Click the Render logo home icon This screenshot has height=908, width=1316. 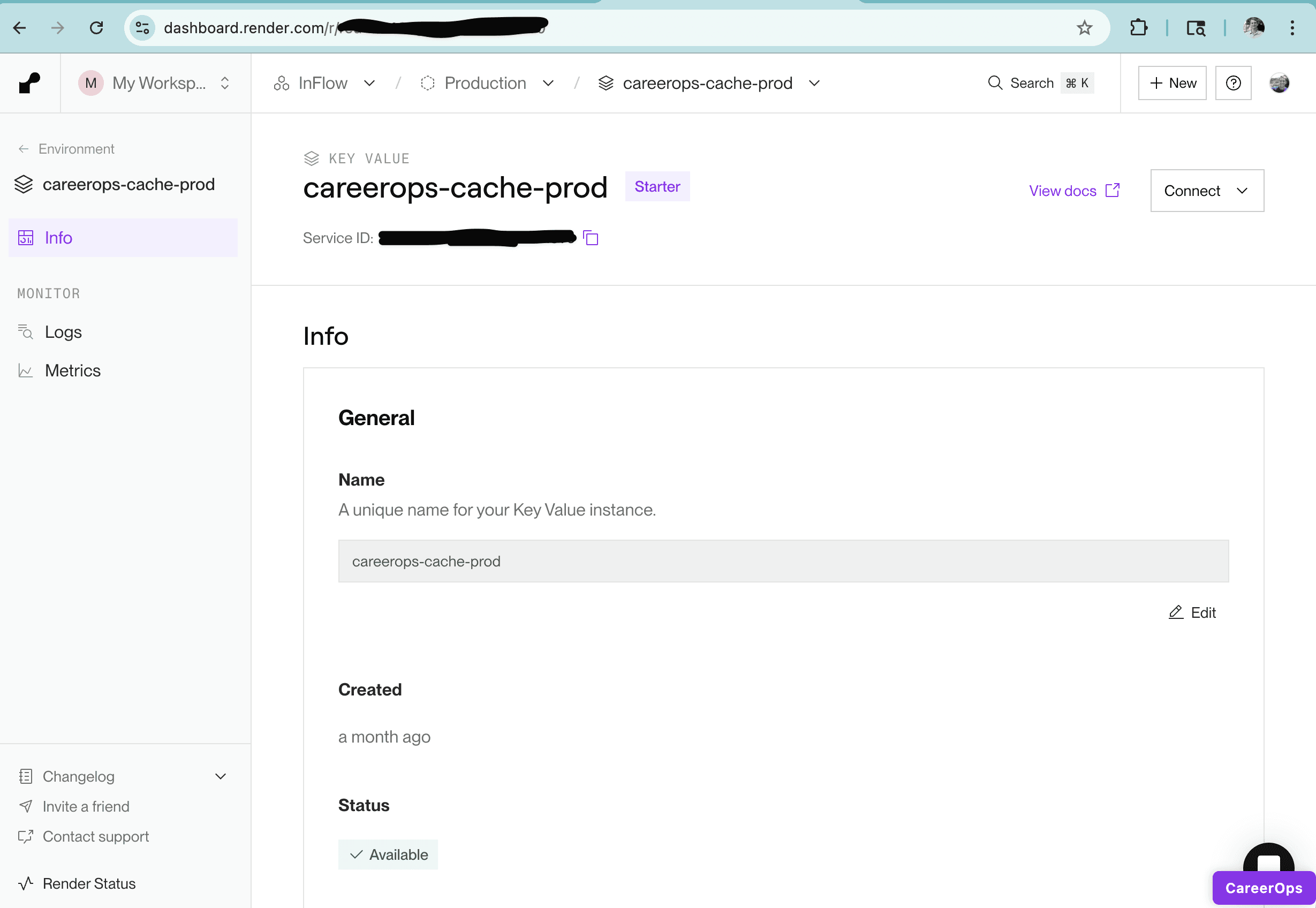[x=29, y=83]
